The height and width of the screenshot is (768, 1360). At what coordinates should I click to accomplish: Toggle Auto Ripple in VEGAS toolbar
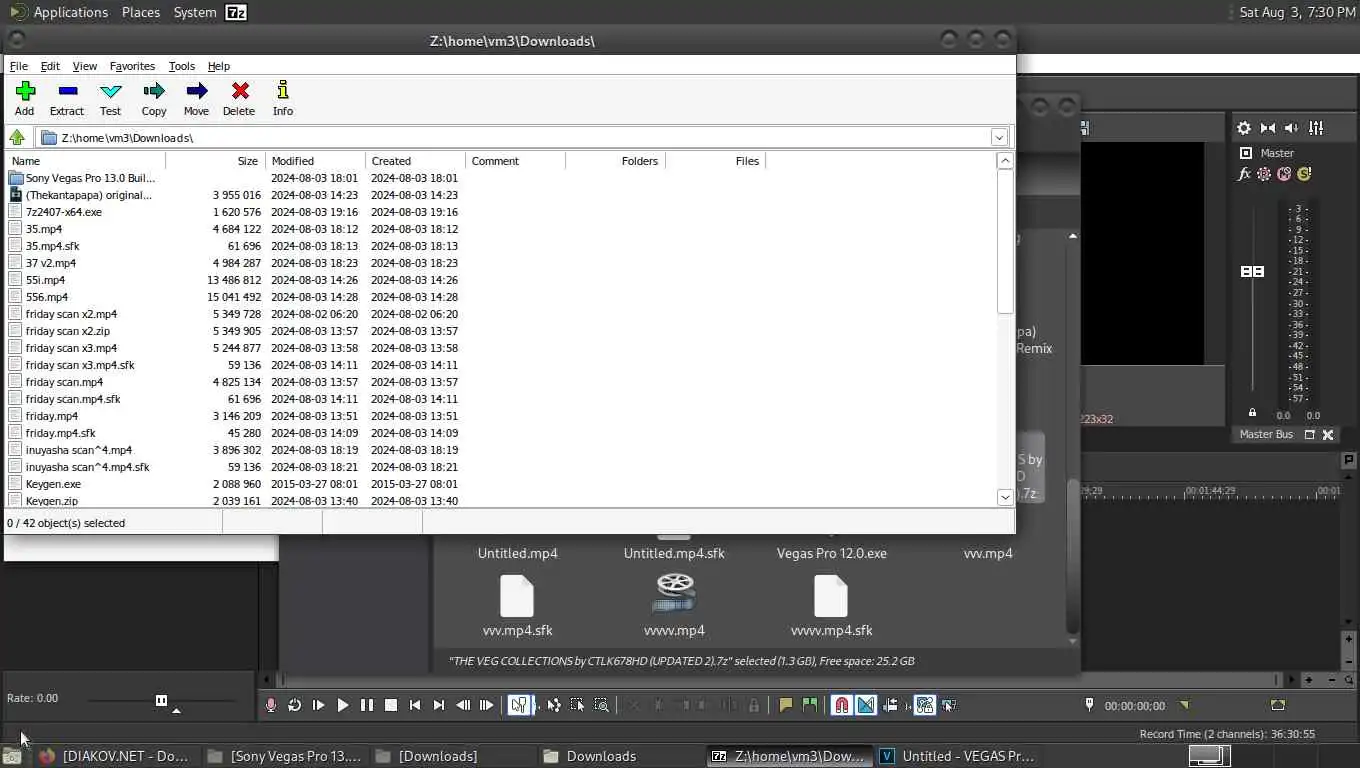tap(890, 705)
